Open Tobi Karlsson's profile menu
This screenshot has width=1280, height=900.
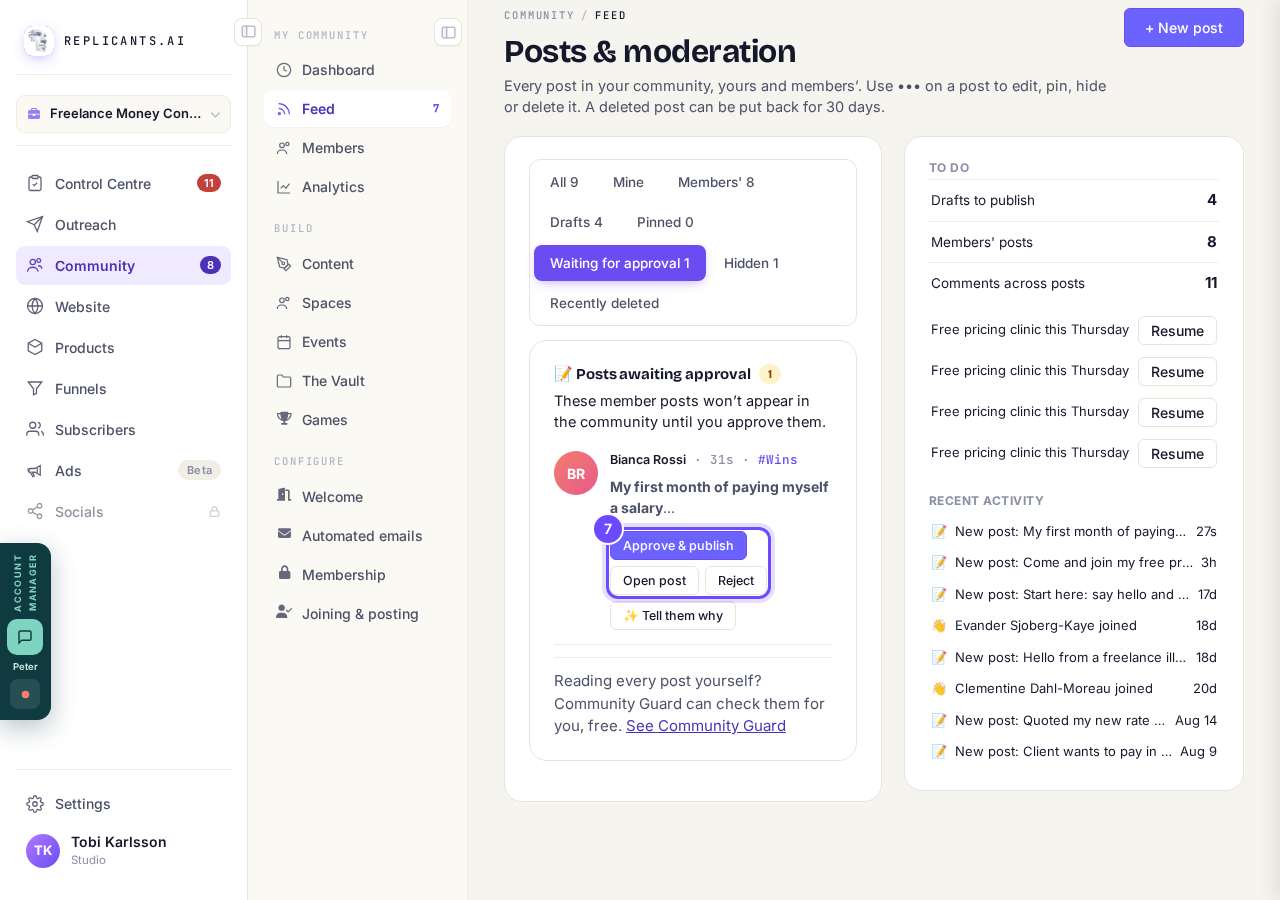[124, 850]
